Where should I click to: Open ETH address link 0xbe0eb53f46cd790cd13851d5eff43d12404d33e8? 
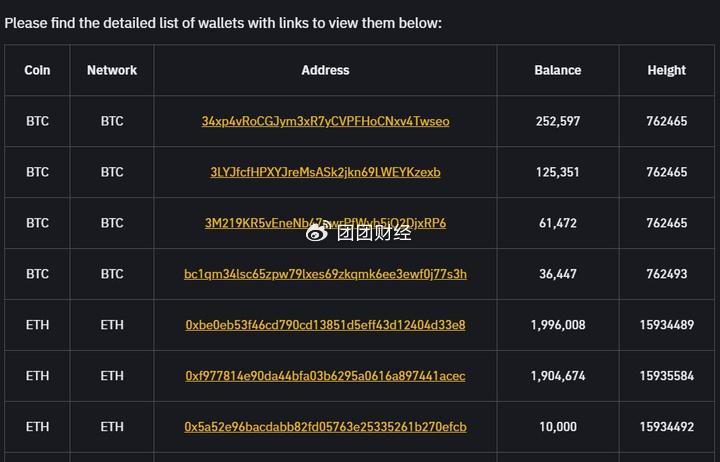(325, 325)
